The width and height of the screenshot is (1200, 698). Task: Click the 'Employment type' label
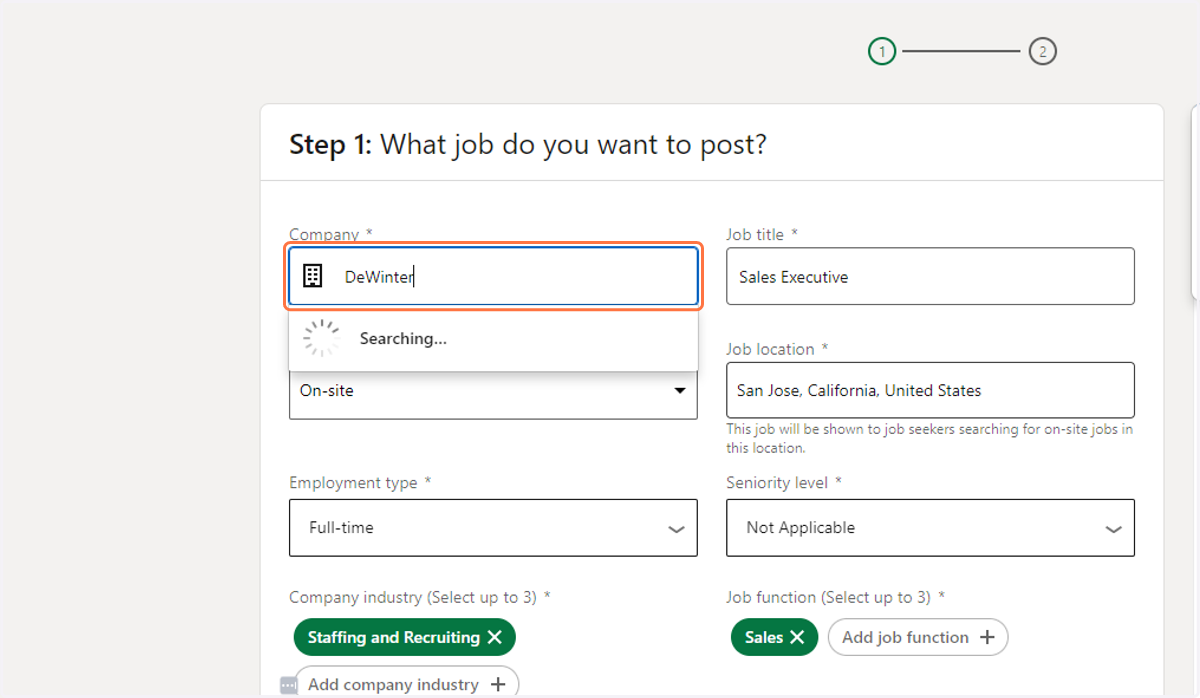[x=360, y=483]
